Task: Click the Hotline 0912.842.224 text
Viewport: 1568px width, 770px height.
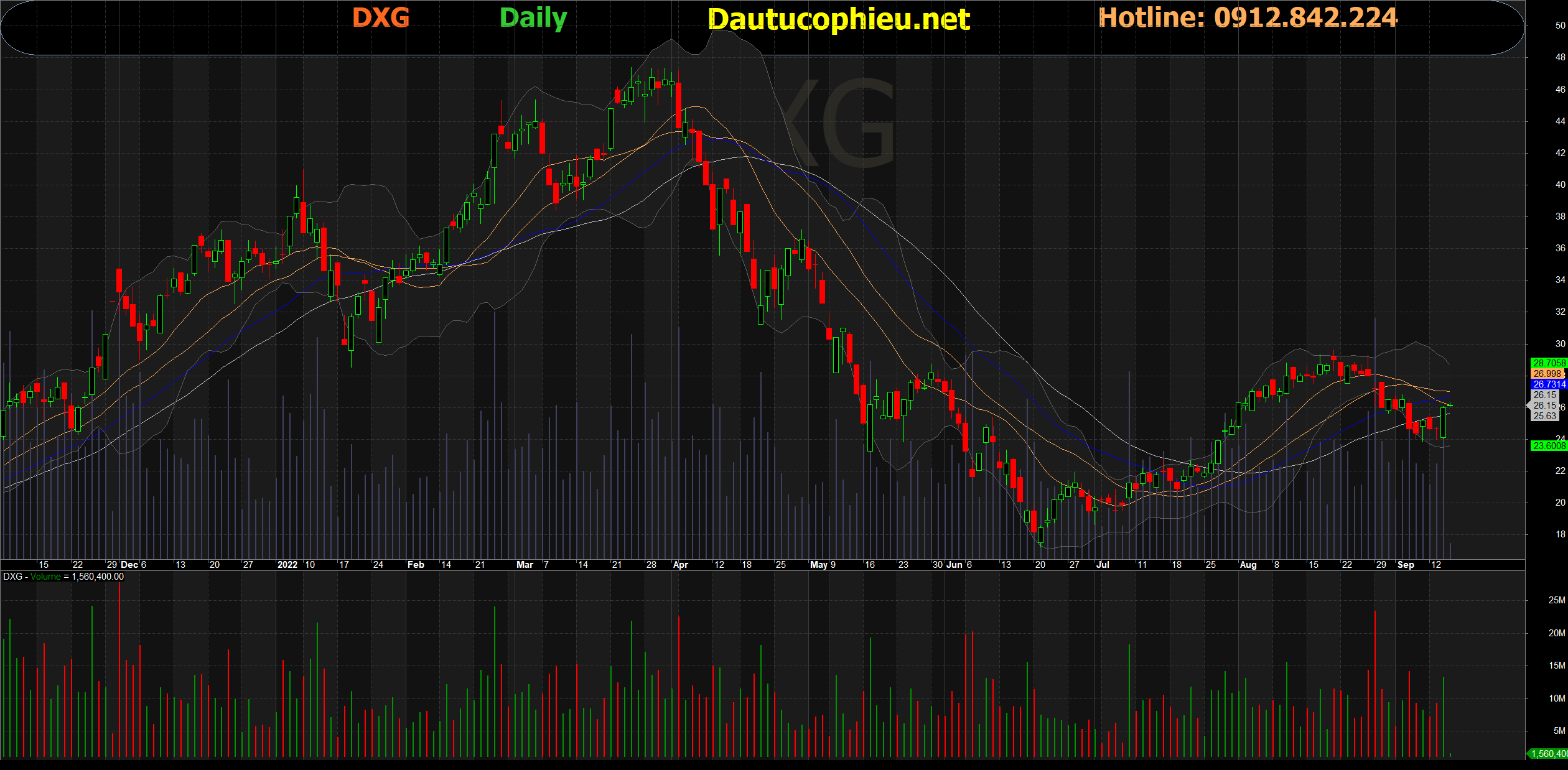Action: 1248,17
